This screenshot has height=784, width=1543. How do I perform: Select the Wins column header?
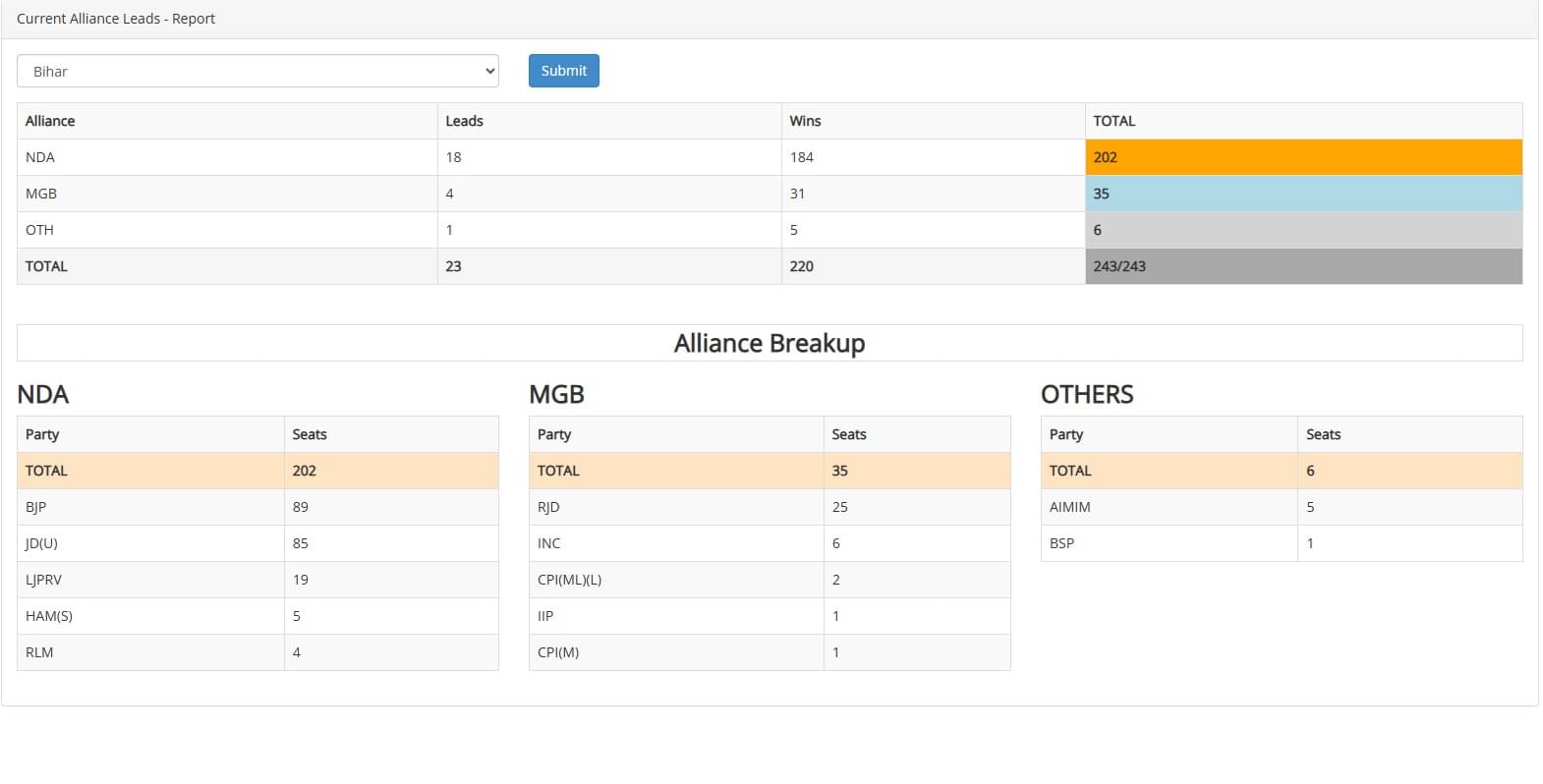pos(805,121)
